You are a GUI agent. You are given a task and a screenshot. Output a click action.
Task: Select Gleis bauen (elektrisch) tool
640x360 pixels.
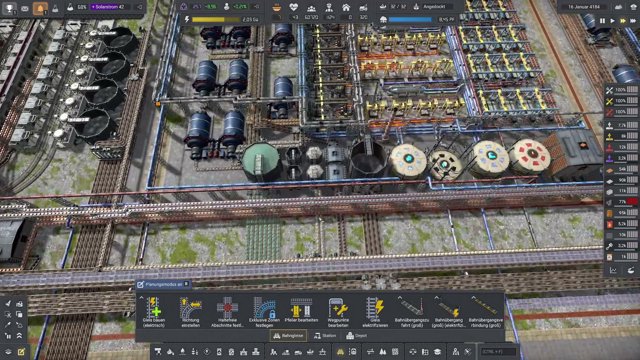[154, 312]
